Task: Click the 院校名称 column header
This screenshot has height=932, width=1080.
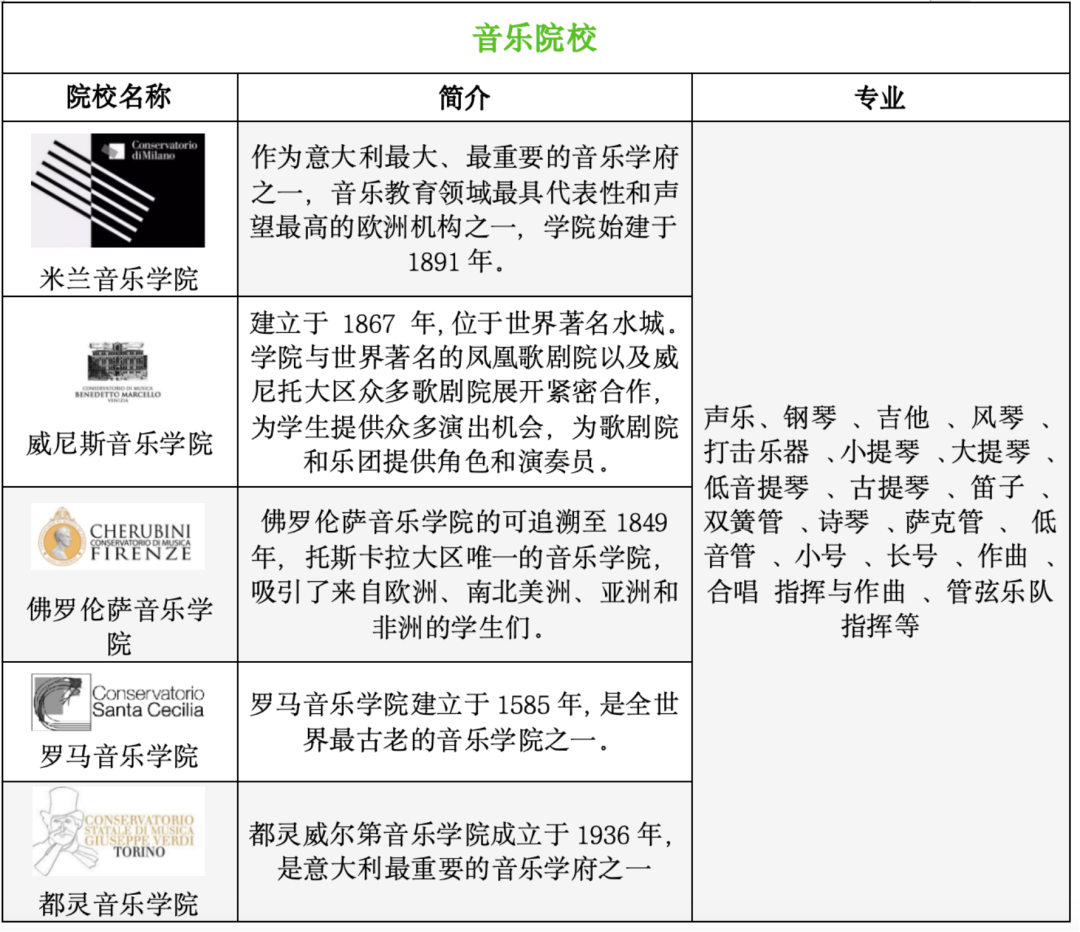Action: [x=119, y=97]
